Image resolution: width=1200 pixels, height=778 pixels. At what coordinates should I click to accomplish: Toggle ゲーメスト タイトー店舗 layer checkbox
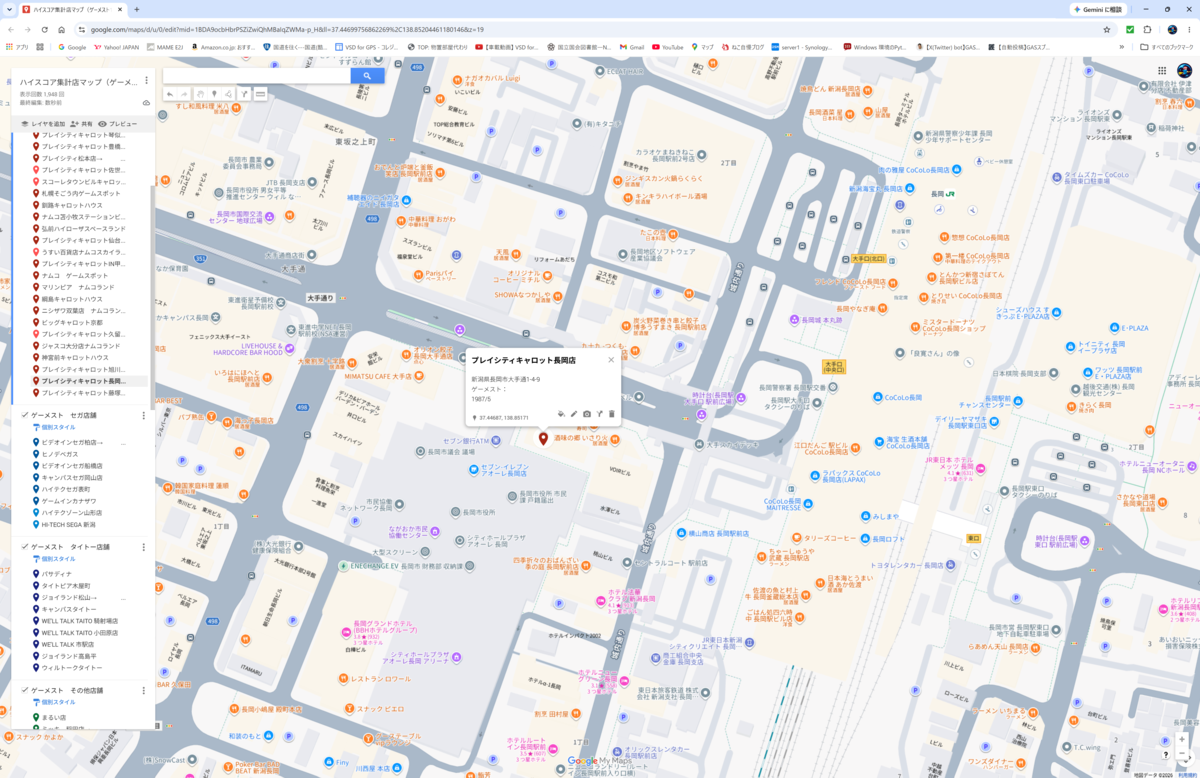pos(24,547)
